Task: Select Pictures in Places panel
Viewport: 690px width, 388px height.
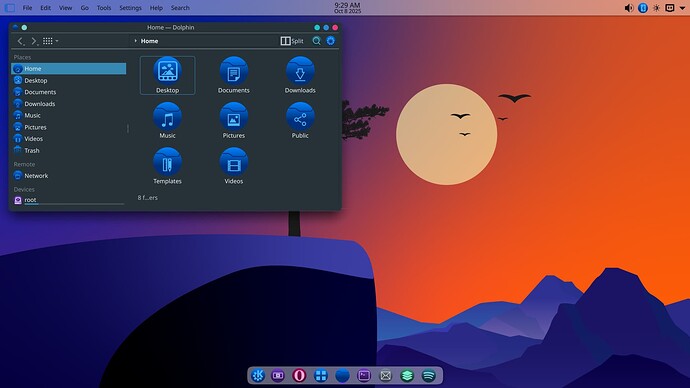Action: [69, 127]
